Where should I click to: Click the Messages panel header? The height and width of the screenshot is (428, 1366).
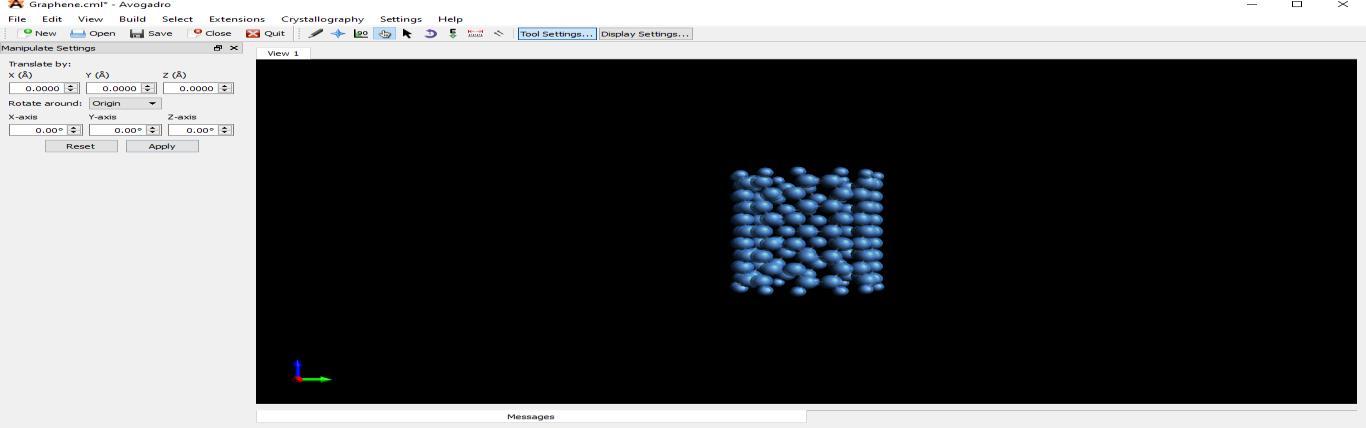(531, 416)
